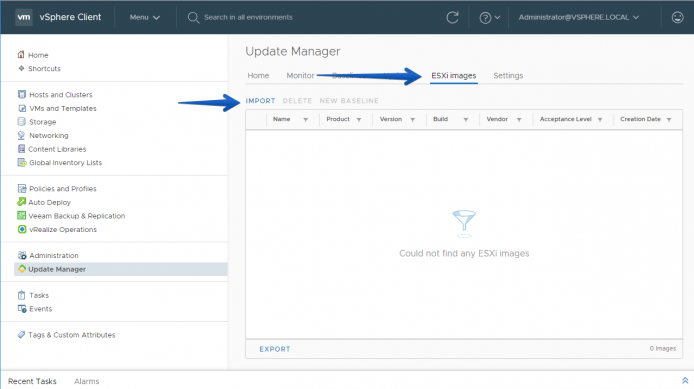
Task: Click the vm logo in header
Action: click(x=23, y=17)
